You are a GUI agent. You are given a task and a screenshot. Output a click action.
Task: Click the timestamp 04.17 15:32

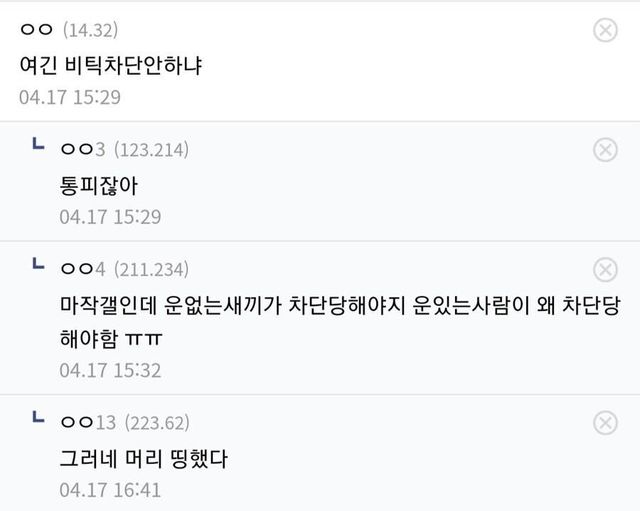point(110,370)
